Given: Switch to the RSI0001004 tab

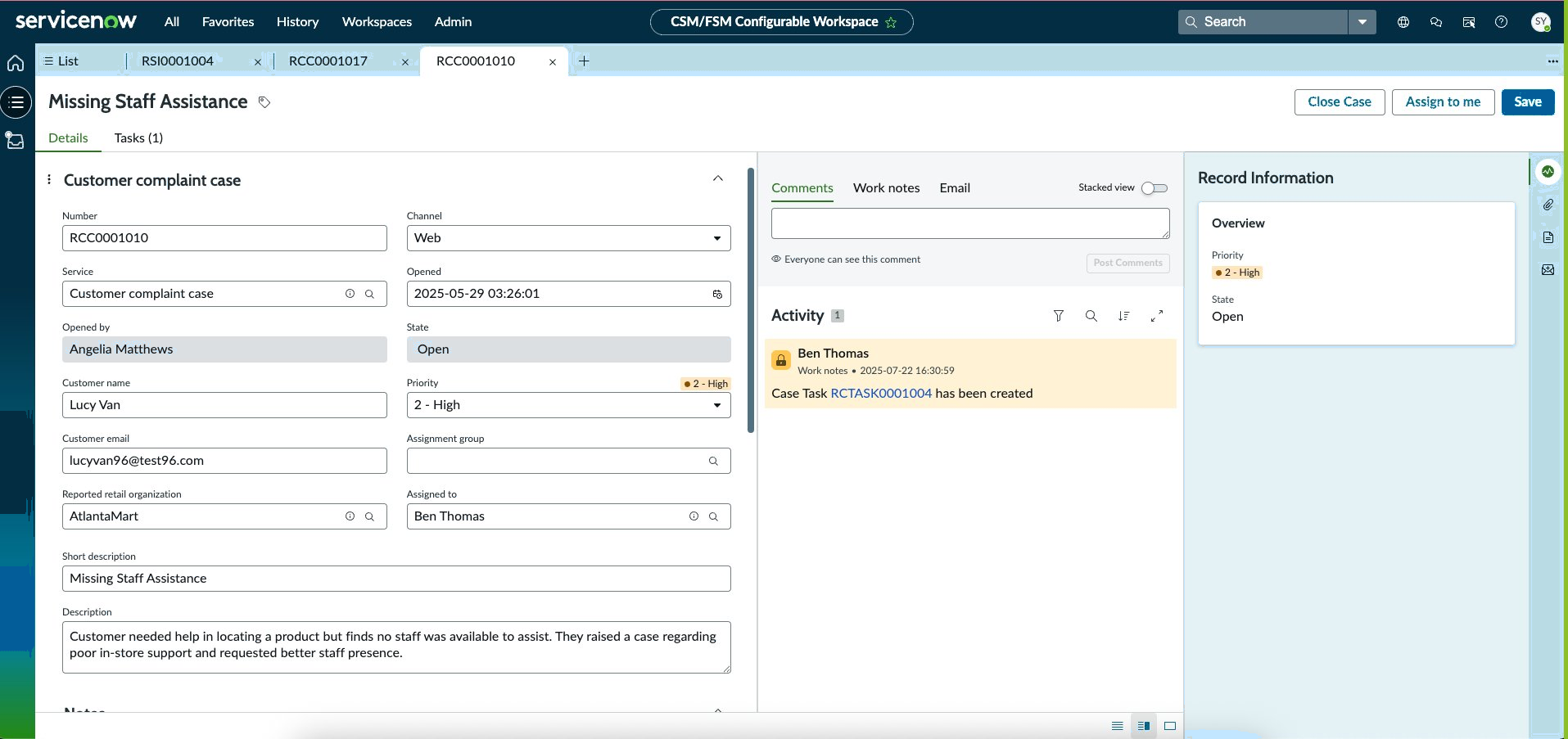Looking at the screenshot, I should coord(178,61).
